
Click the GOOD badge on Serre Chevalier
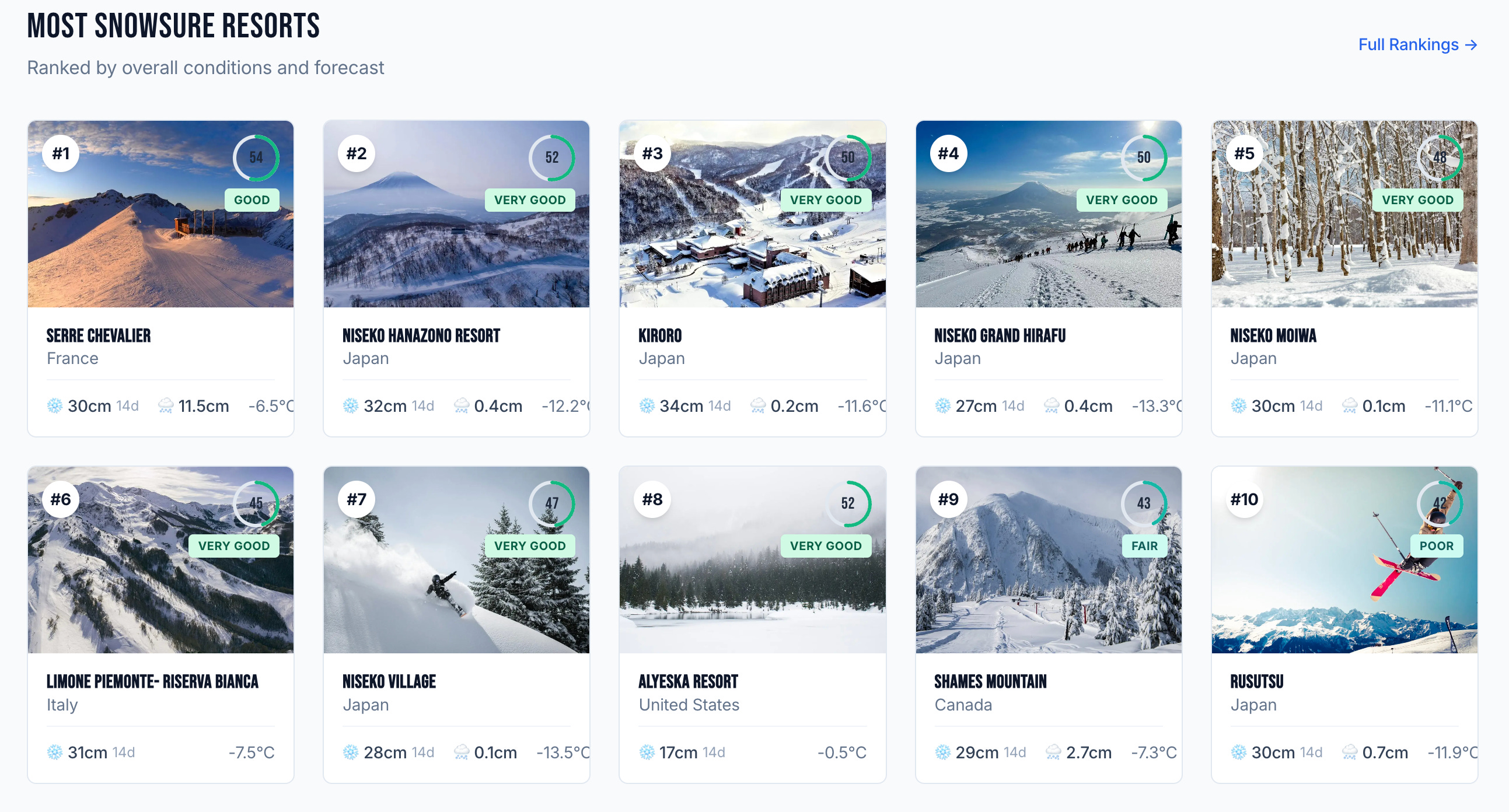tap(252, 199)
